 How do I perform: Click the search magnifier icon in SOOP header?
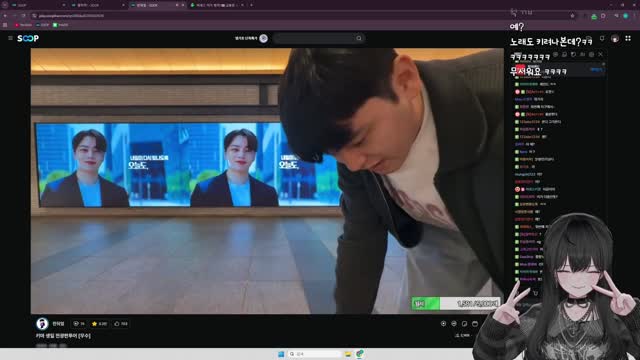click(x=359, y=38)
